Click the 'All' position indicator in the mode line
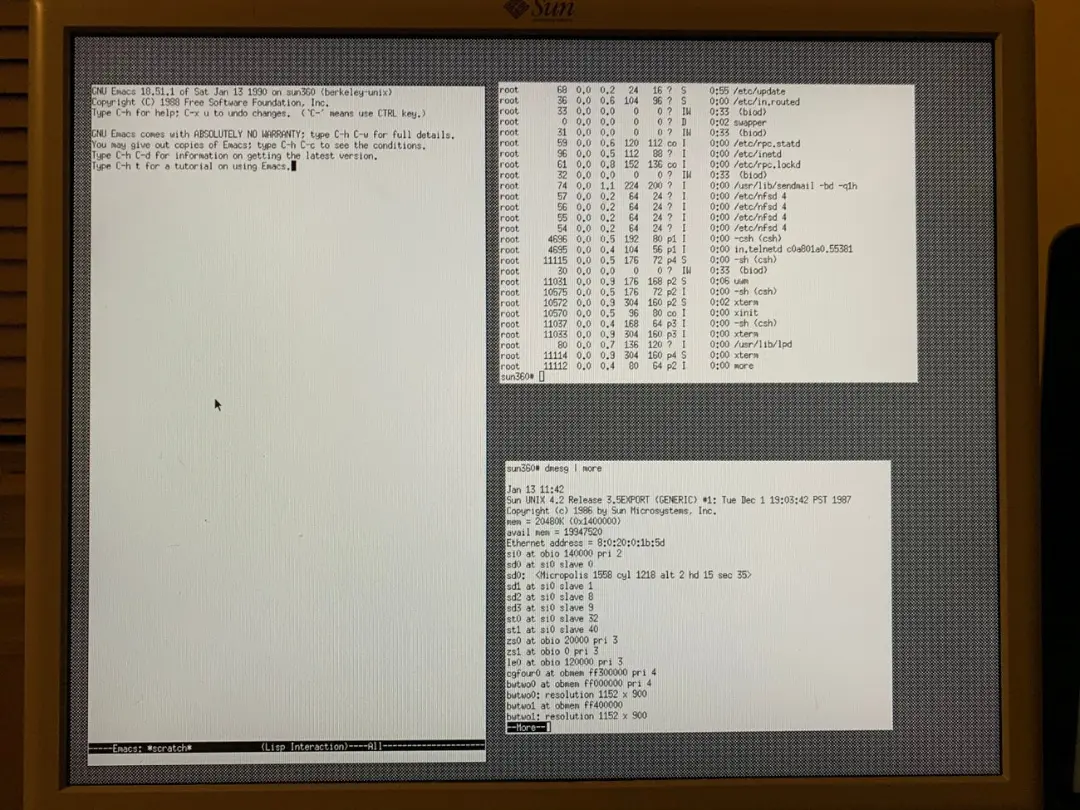 [x=375, y=746]
